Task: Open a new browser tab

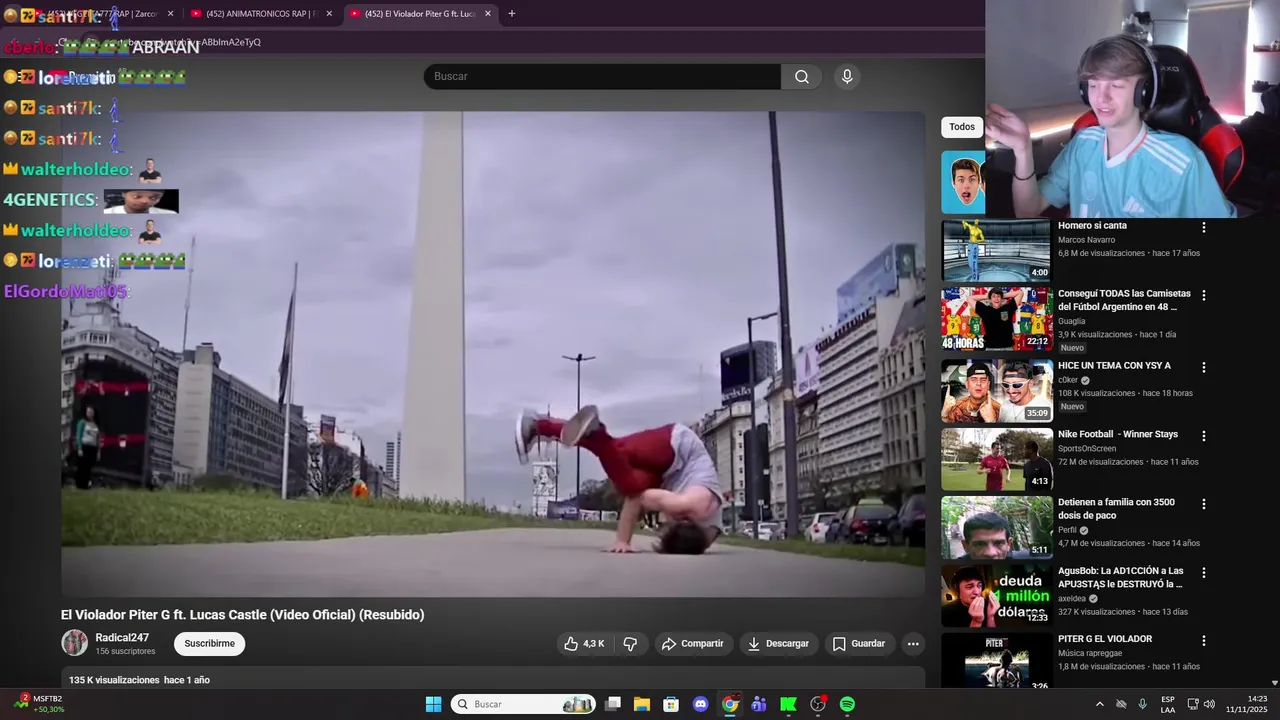Action: coord(512,14)
